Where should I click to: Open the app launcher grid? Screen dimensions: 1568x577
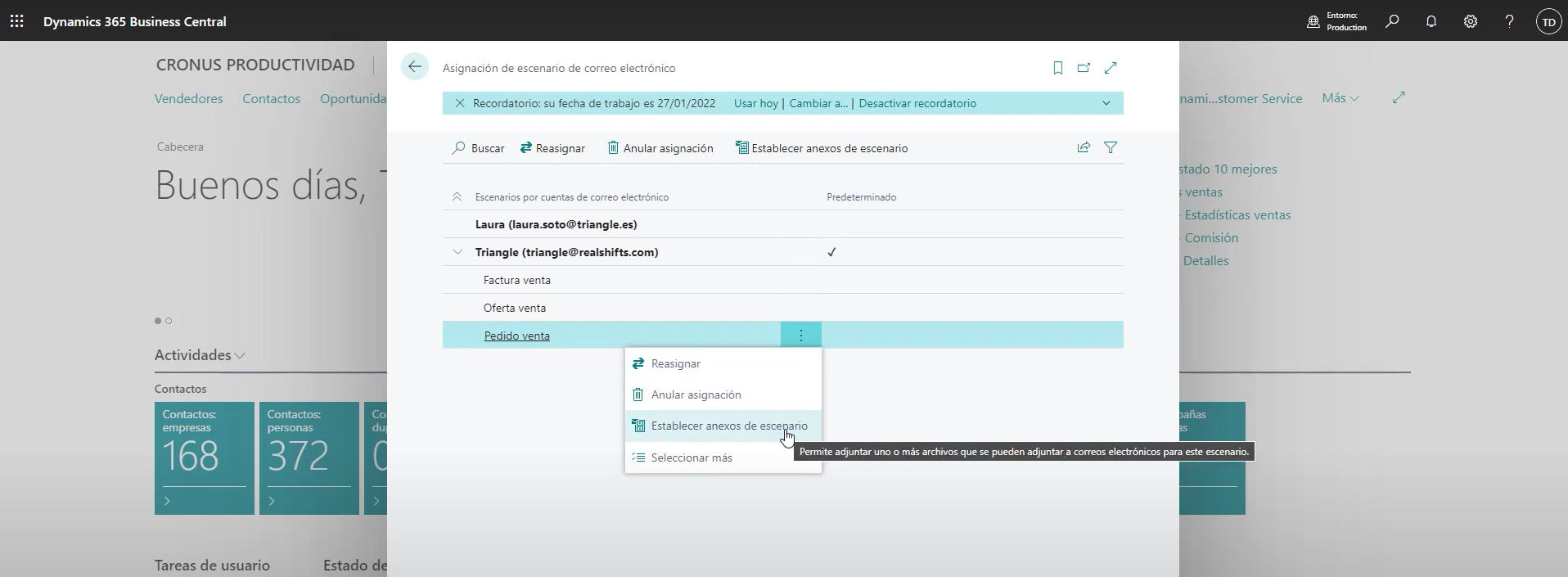pyautogui.click(x=16, y=21)
